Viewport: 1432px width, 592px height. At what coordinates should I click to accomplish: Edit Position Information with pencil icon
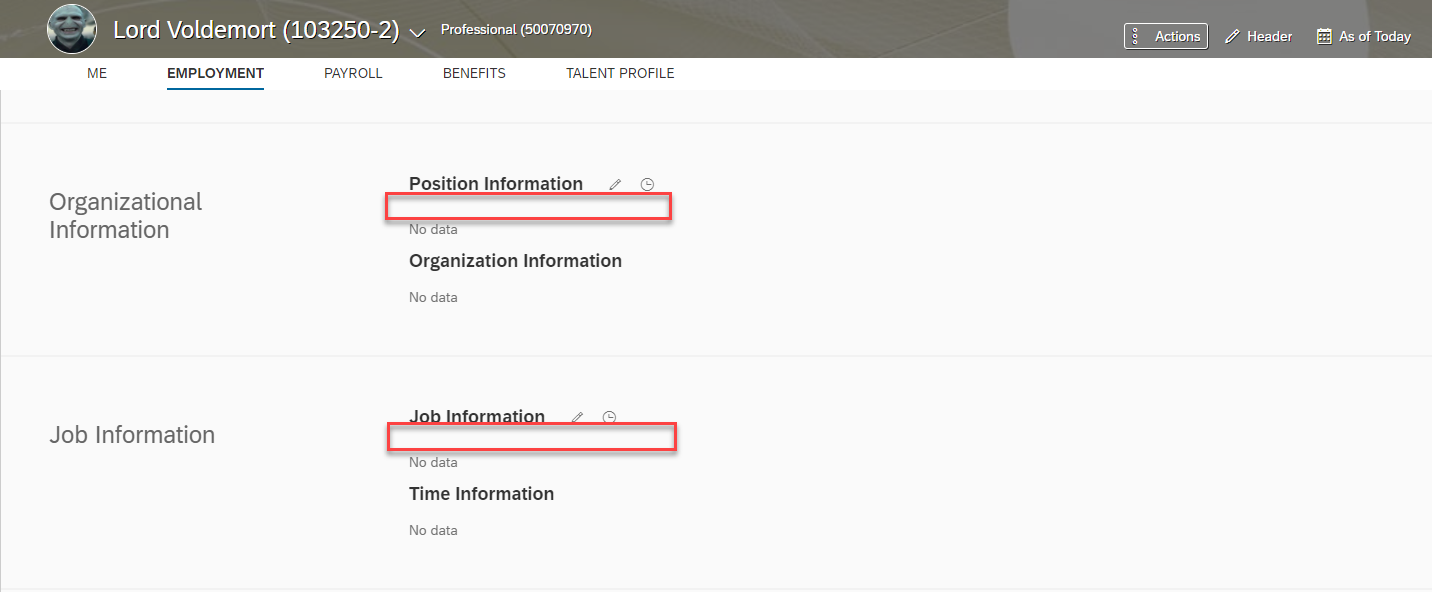[x=615, y=184]
